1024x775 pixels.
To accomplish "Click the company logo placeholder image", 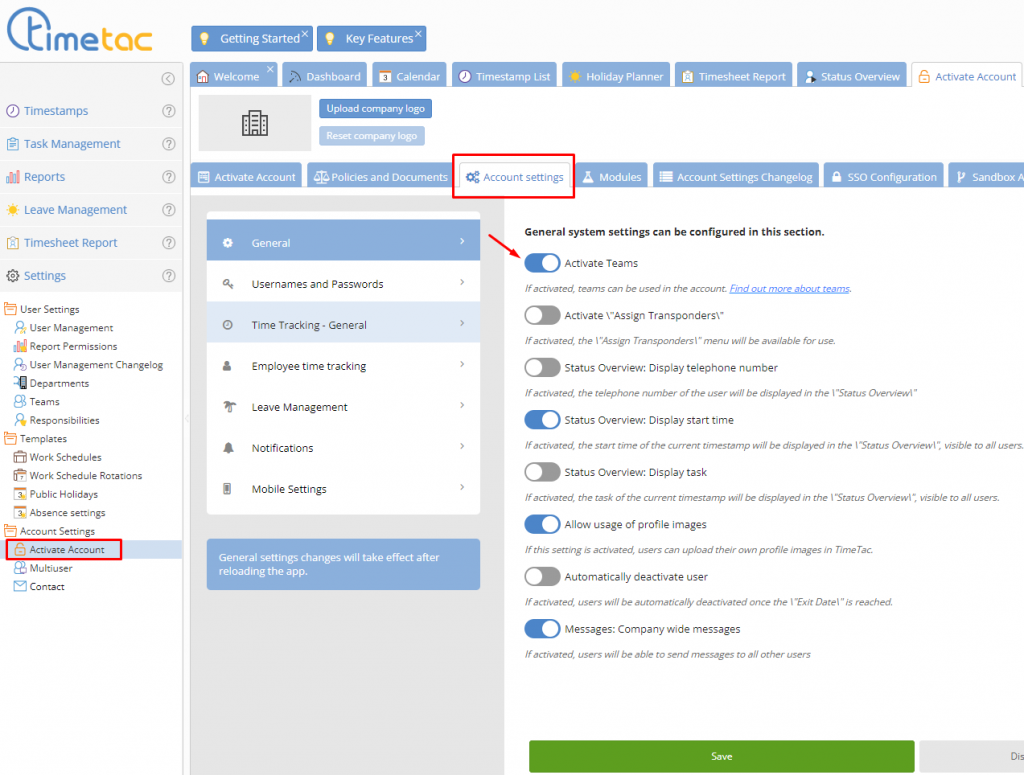I will point(255,123).
